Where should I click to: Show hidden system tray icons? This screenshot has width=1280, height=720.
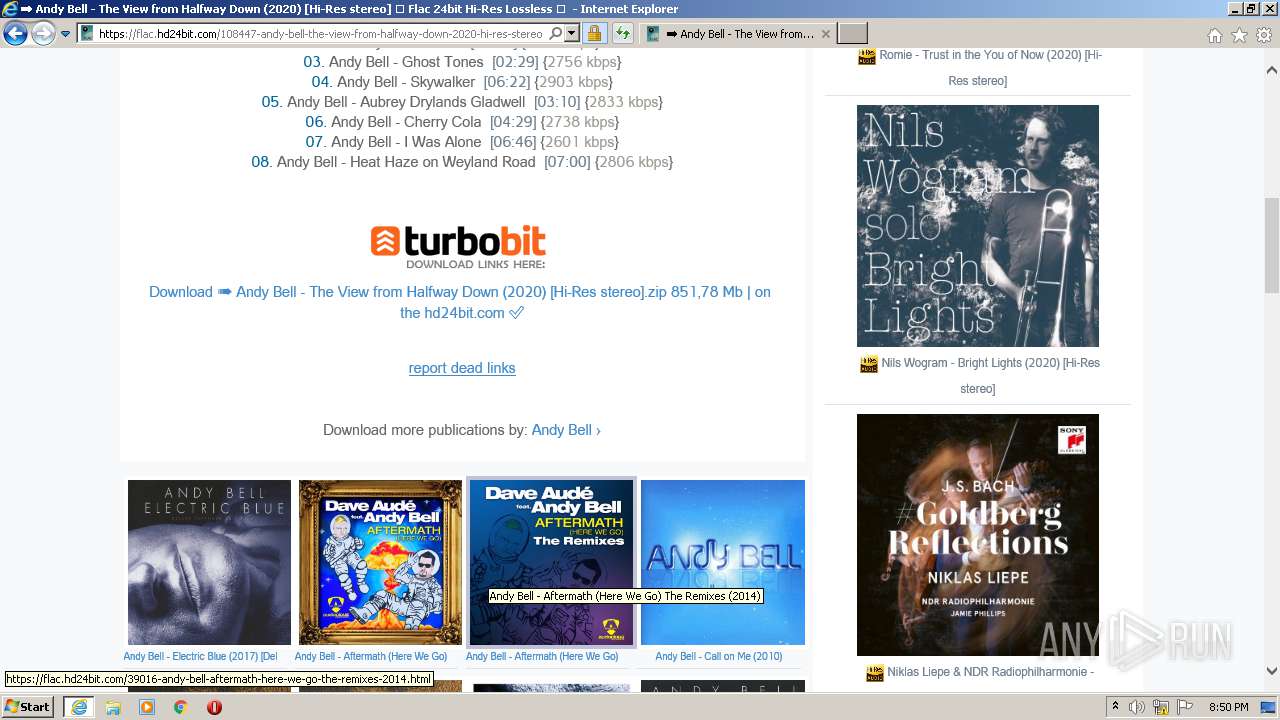[x=1116, y=707]
